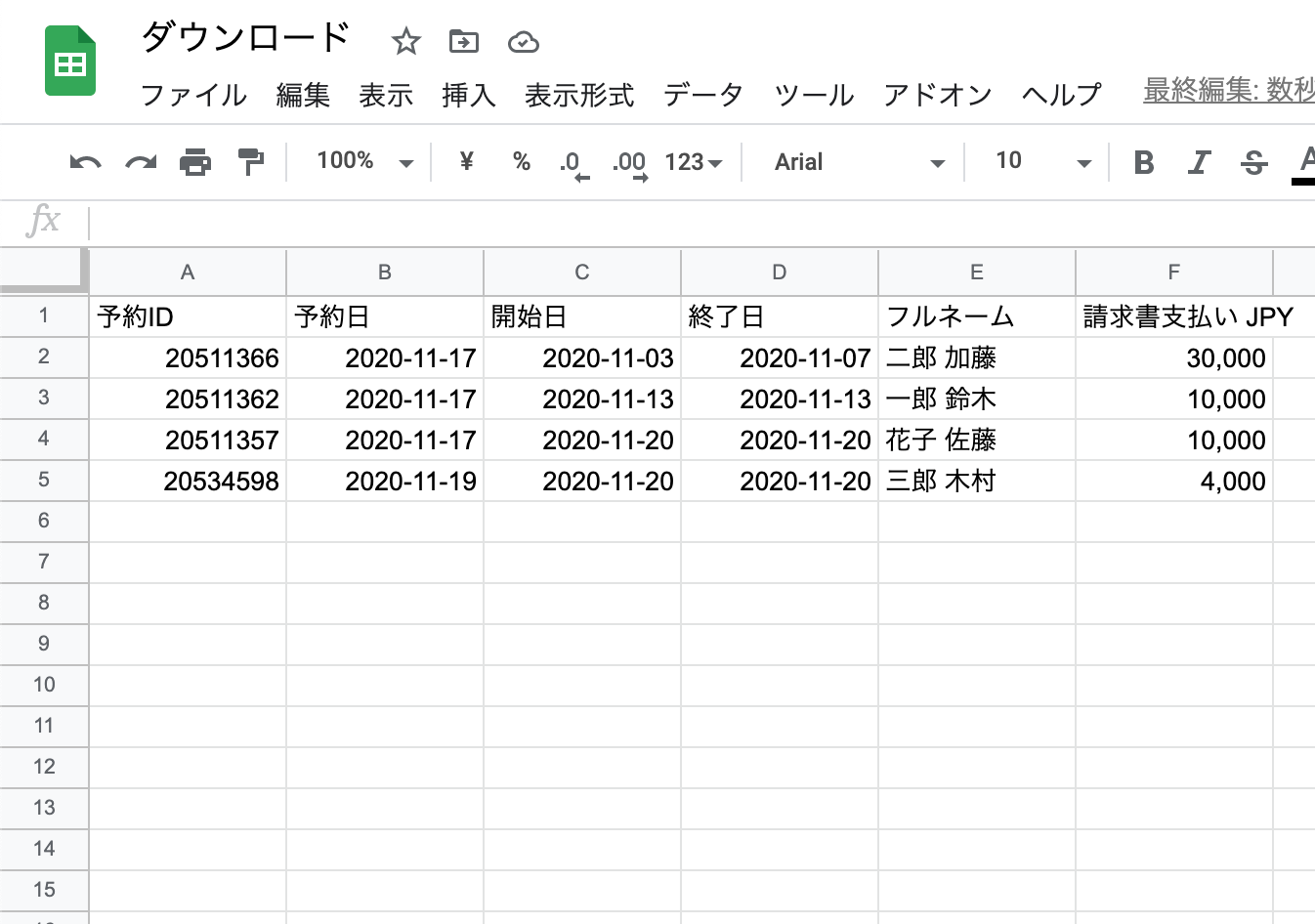This screenshot has width=1315, height=924.
Task: Toggle Italic formatting
Action: (1199, 162)
